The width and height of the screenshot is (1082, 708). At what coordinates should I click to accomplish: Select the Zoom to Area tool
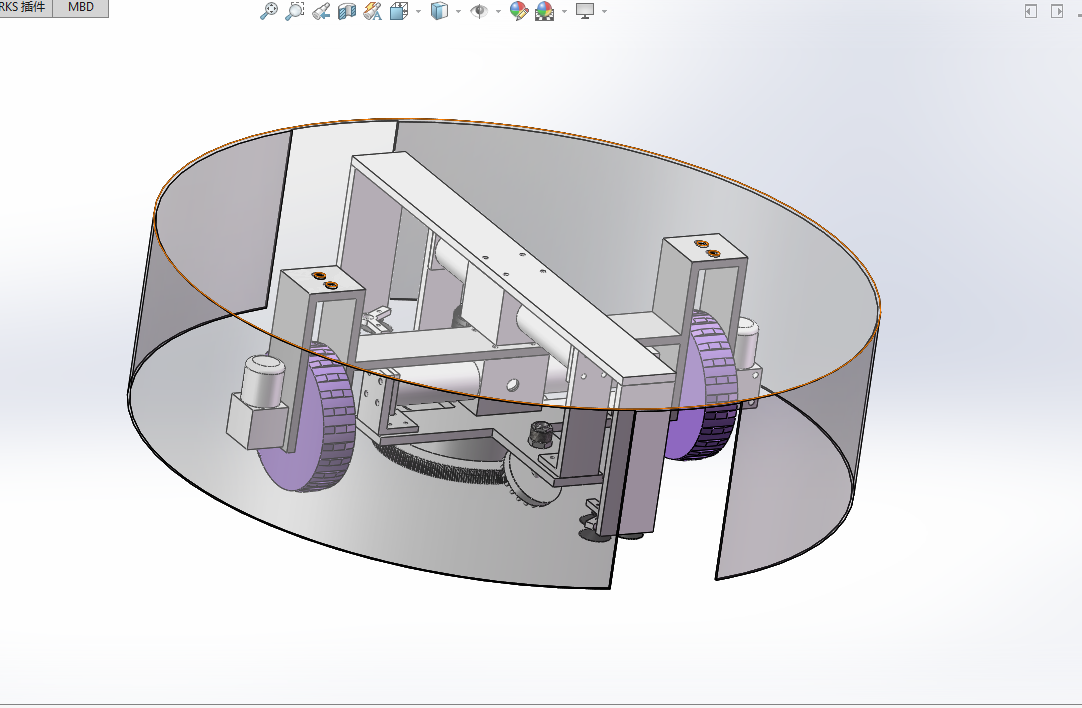[295, 11]
